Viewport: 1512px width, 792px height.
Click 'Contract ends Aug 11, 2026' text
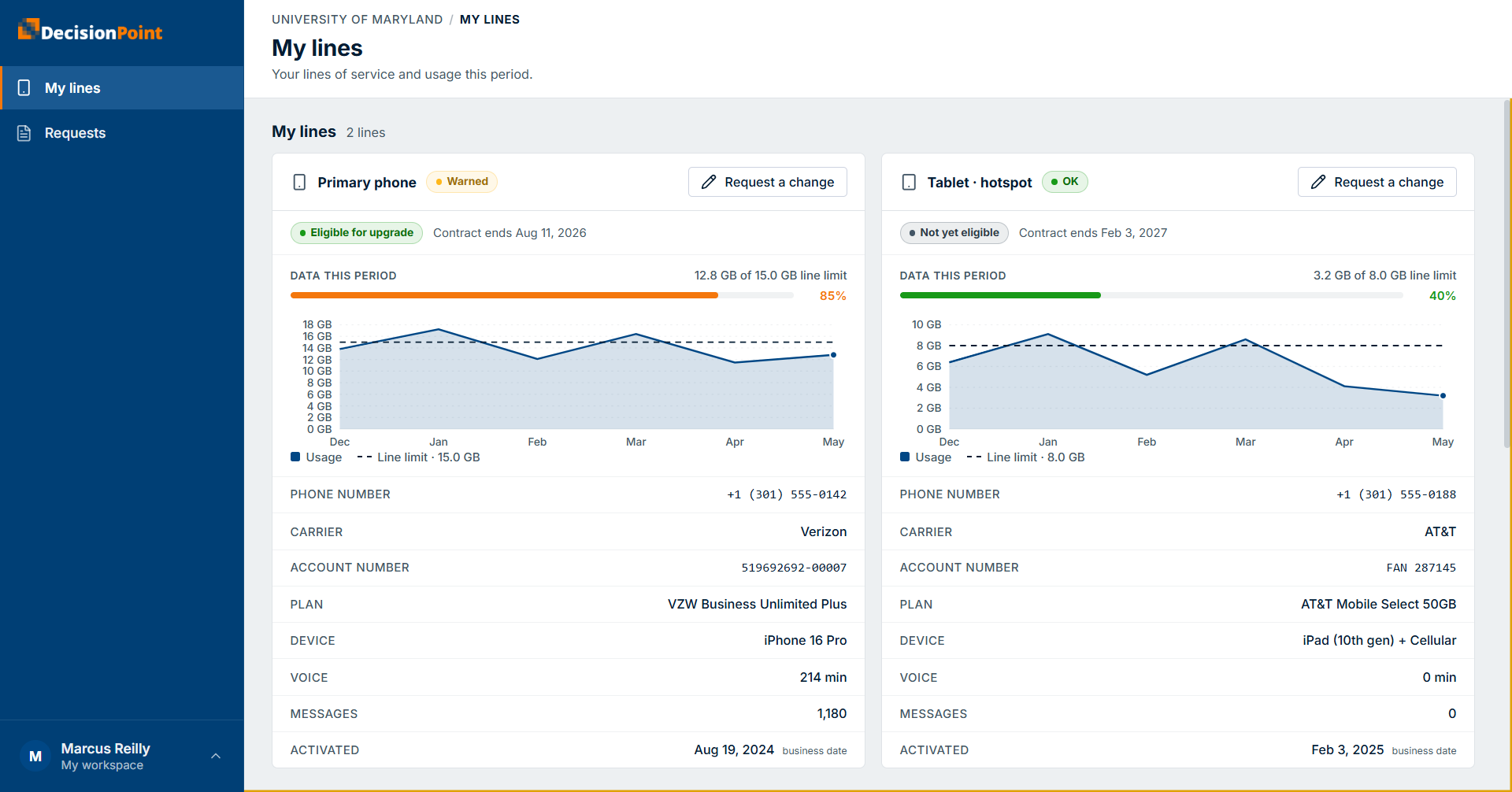pyautogui.click(x=510, y=232)
